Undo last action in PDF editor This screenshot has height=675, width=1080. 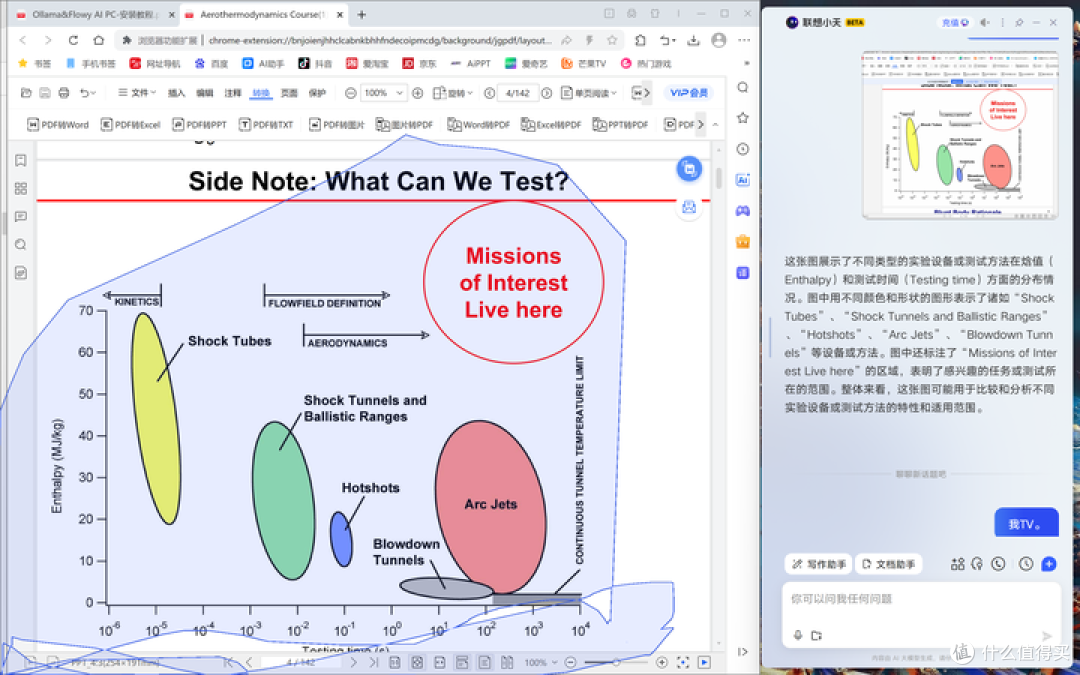[84, 92]
